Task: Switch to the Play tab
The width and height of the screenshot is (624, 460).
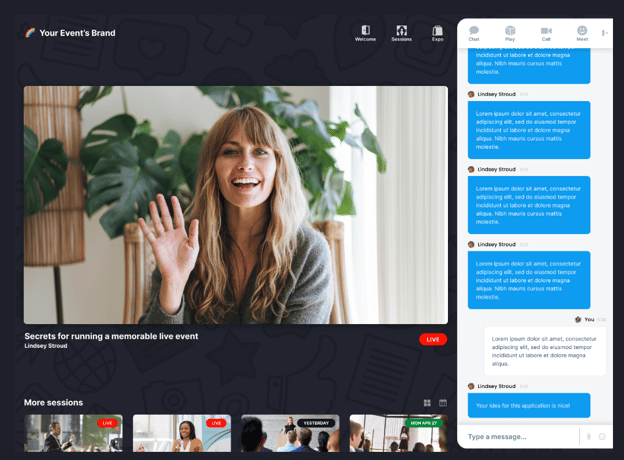Action: (x=510, y=33)
